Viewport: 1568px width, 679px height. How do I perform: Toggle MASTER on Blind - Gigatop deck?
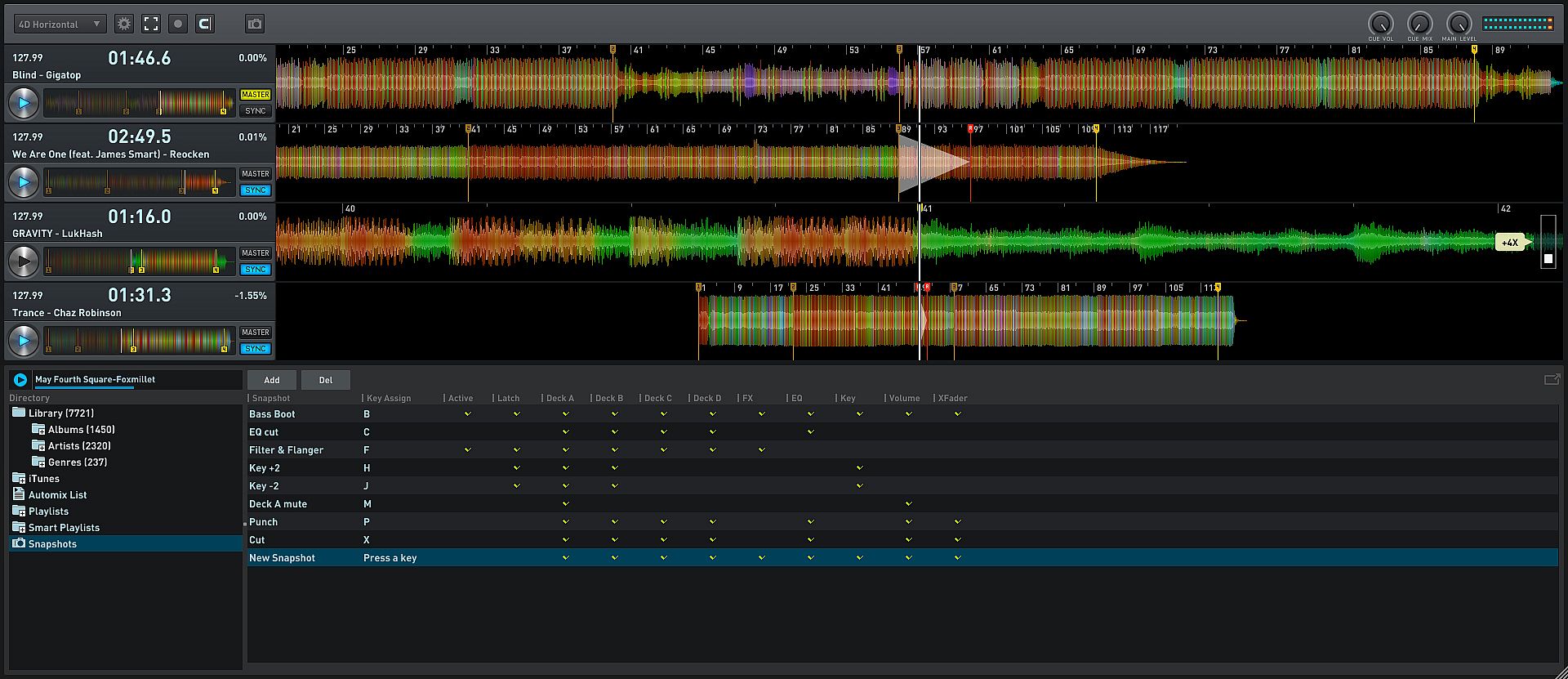[256, 95]
